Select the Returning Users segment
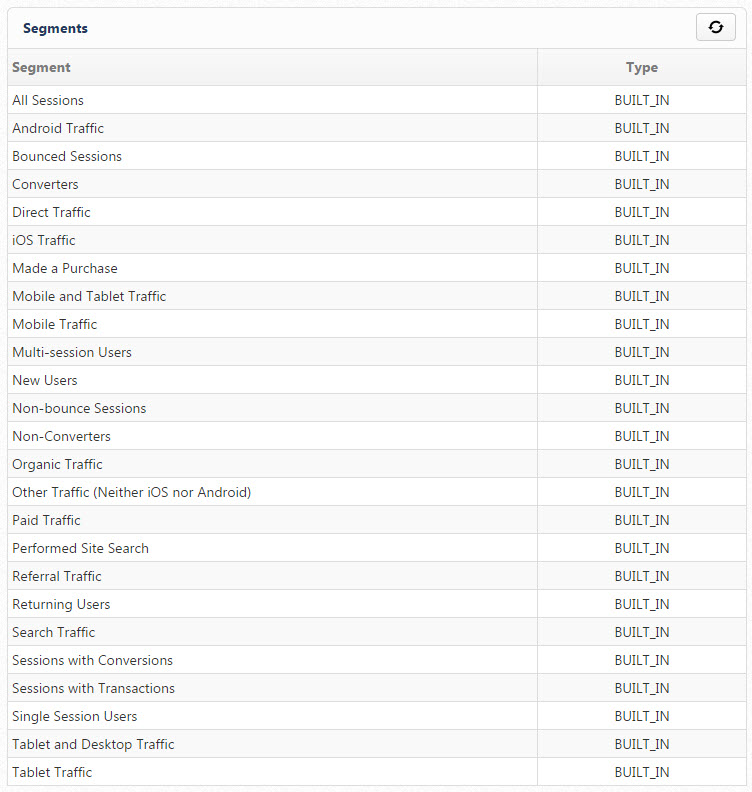Screen dimensions: 752x792 click(61, 604)
